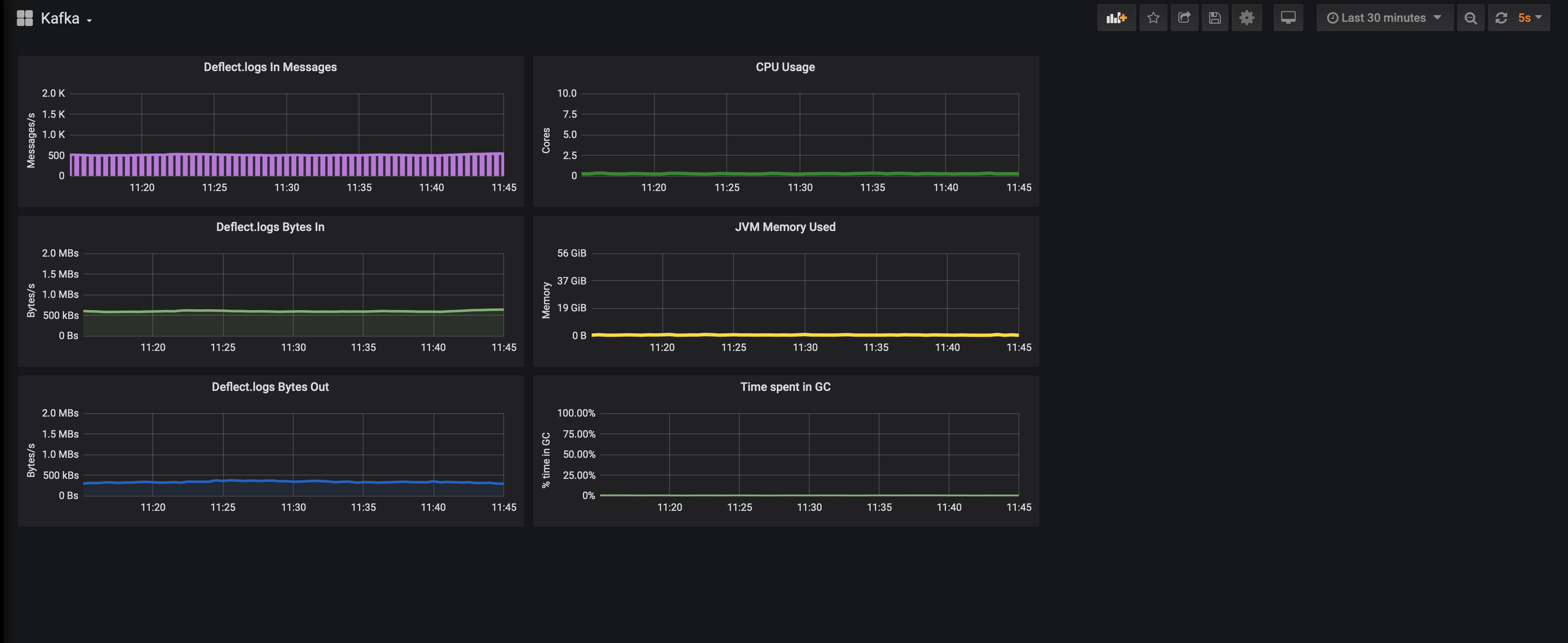The height and width of the screenshot is (643, 1568).
Task: Click the refresh dashboard icon
Action: pos(1501,18)
